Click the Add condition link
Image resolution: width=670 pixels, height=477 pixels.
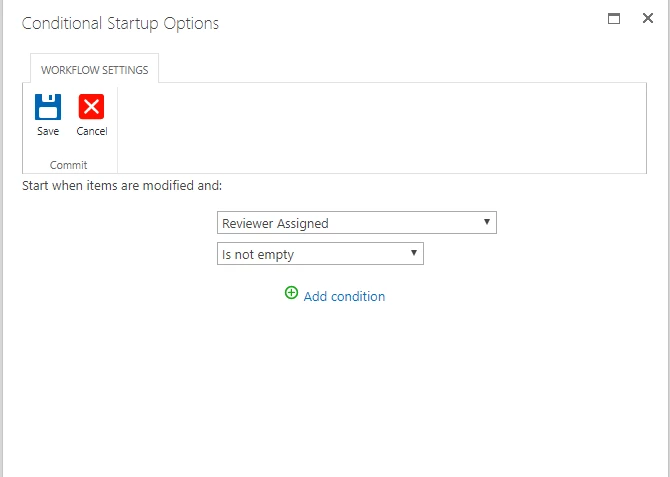click(x=344, y=296)
